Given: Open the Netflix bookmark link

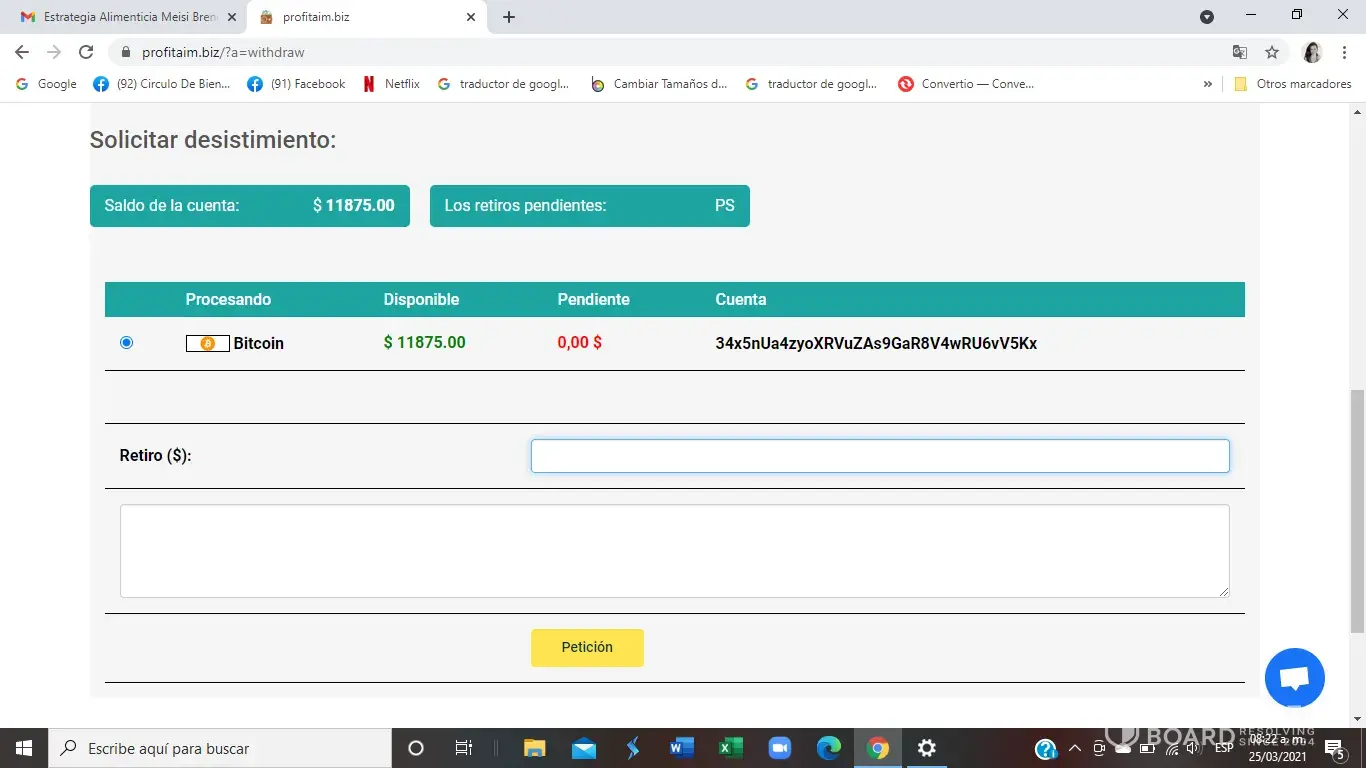Looking at the screenshot, I should click(391, 84).
